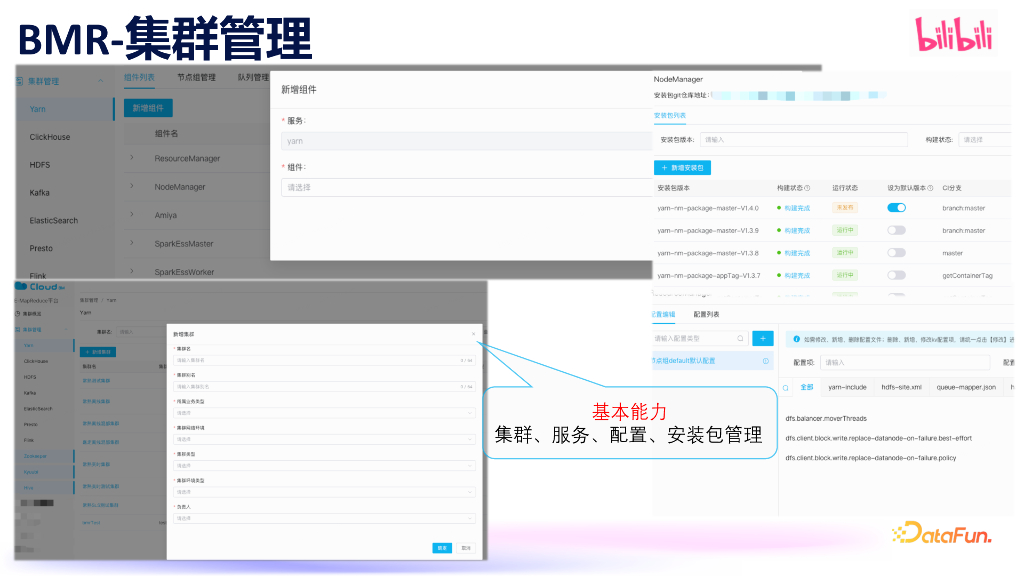This screenshot has width=1024, height=576.
Task: Click the info icon in the blue notice banner
Action: pos(796,339)
